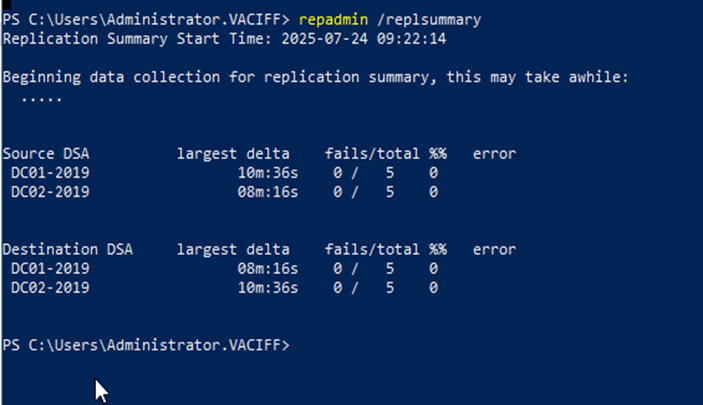Image resolution: width=703 pixels, height=405 pixels.
Task: Click the Destination DSA column header
Action: tap(67, 249)
